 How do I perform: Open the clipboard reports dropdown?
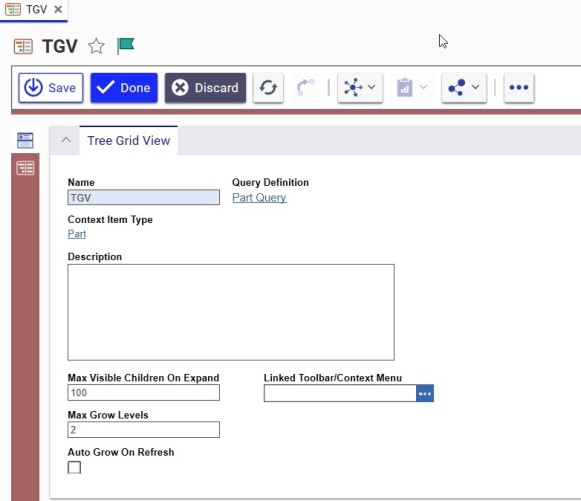(412, 88)
